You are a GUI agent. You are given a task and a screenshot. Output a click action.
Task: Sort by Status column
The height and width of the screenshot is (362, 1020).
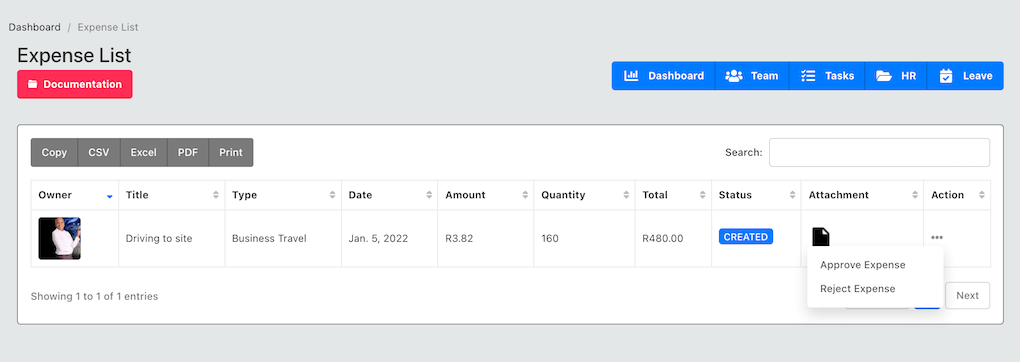pyautogui.click(x=757, y=195)
